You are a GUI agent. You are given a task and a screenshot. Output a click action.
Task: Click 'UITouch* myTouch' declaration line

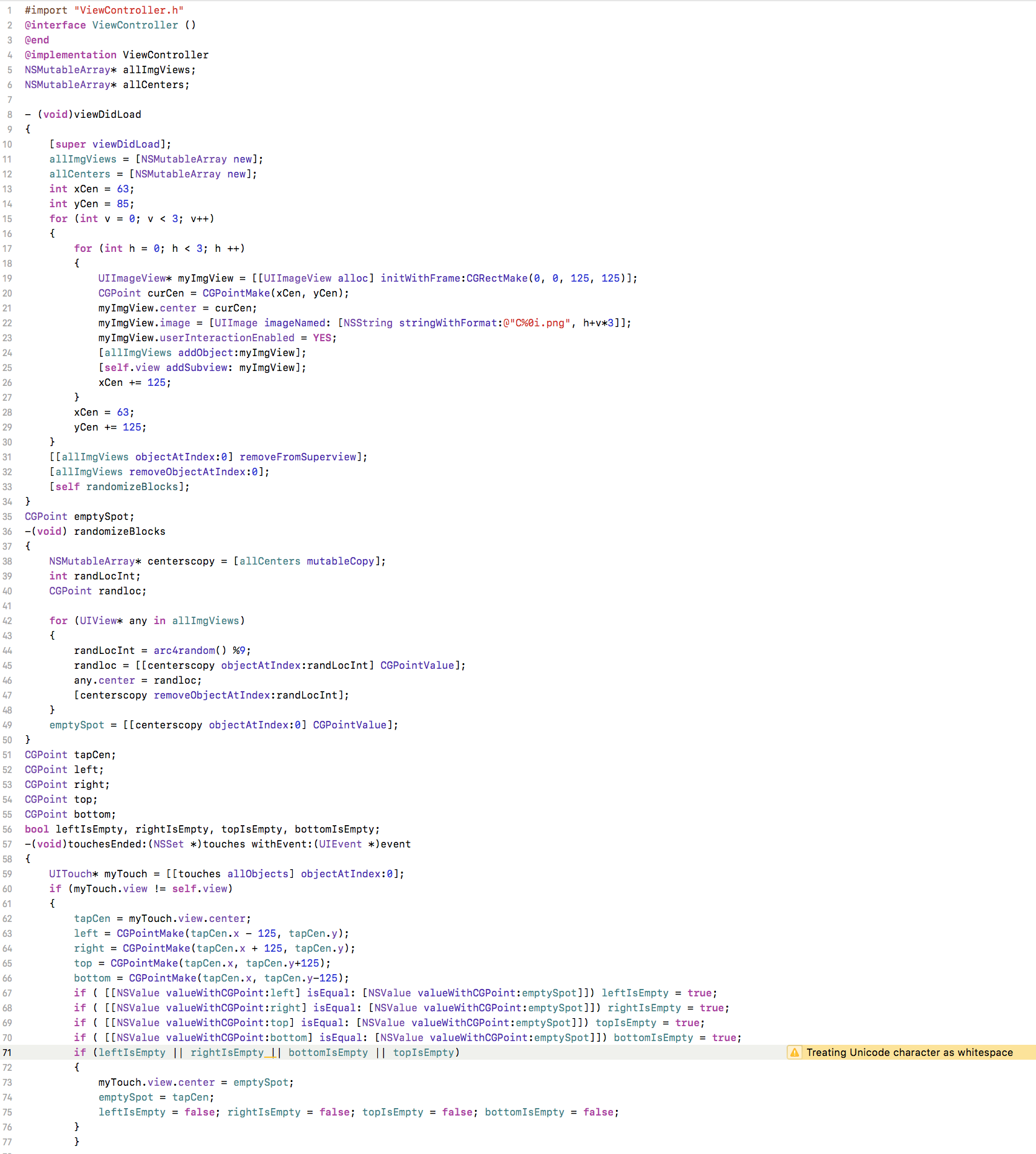tap(227, 874)
